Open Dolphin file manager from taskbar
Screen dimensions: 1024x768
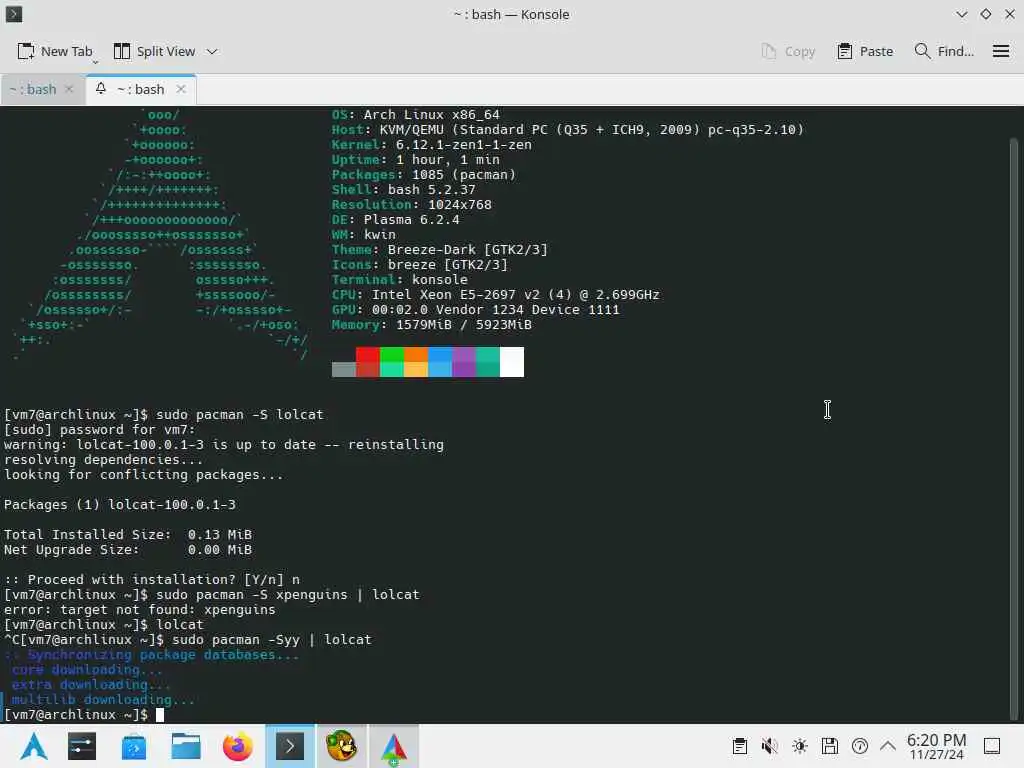tap(186, 746)
